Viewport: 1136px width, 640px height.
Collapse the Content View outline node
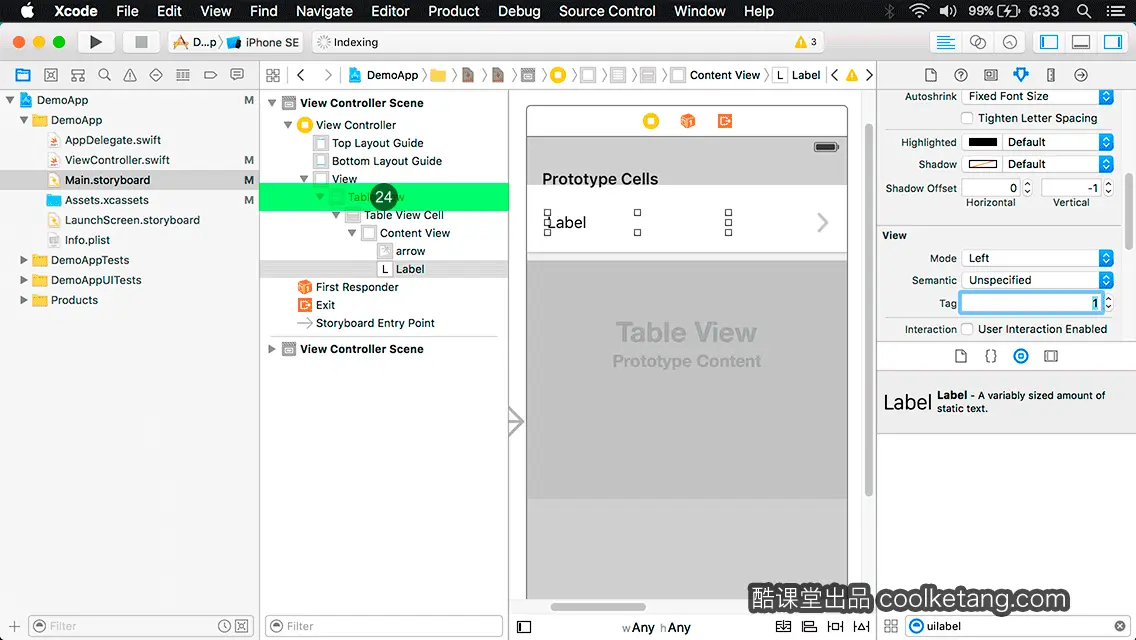pos(351,233)
